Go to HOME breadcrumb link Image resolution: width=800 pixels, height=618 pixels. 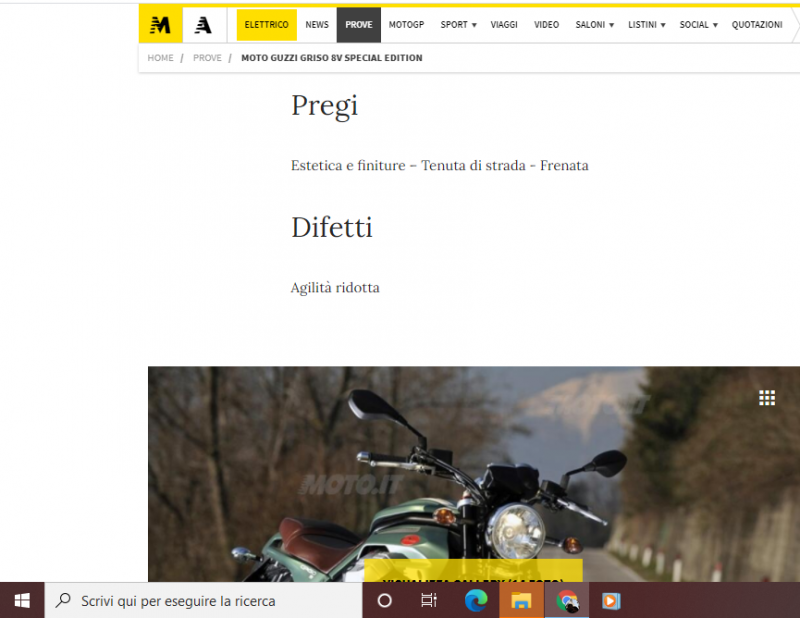point(160,58)
